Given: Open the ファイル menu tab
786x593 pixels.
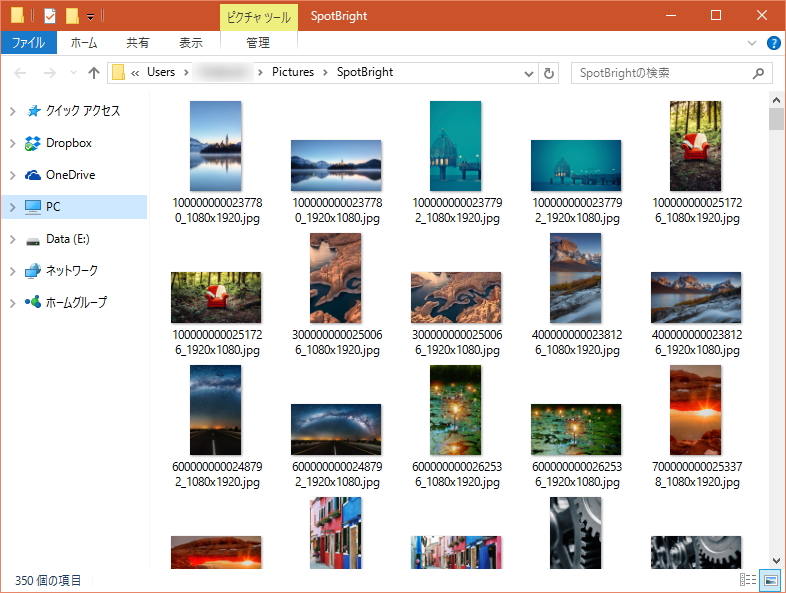Looking at the screenshot, I should pyautogui.click(x=29, y=43).
